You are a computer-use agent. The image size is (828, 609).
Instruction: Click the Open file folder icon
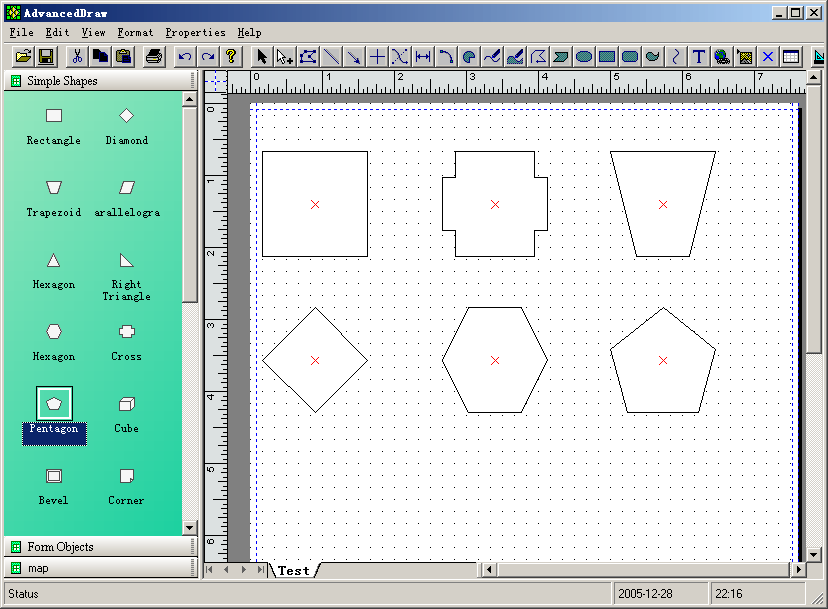coord(22,57)
